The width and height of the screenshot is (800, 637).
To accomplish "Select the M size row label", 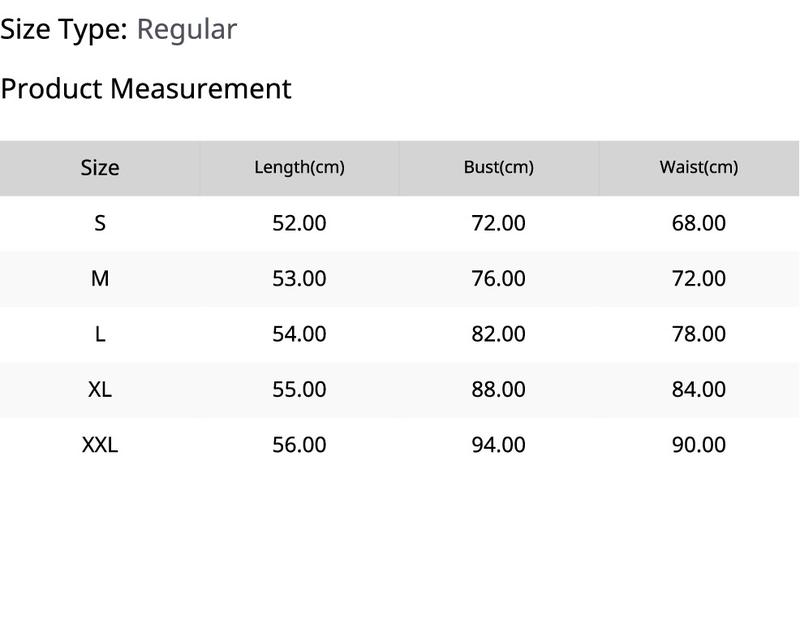I will pos(100,278).
